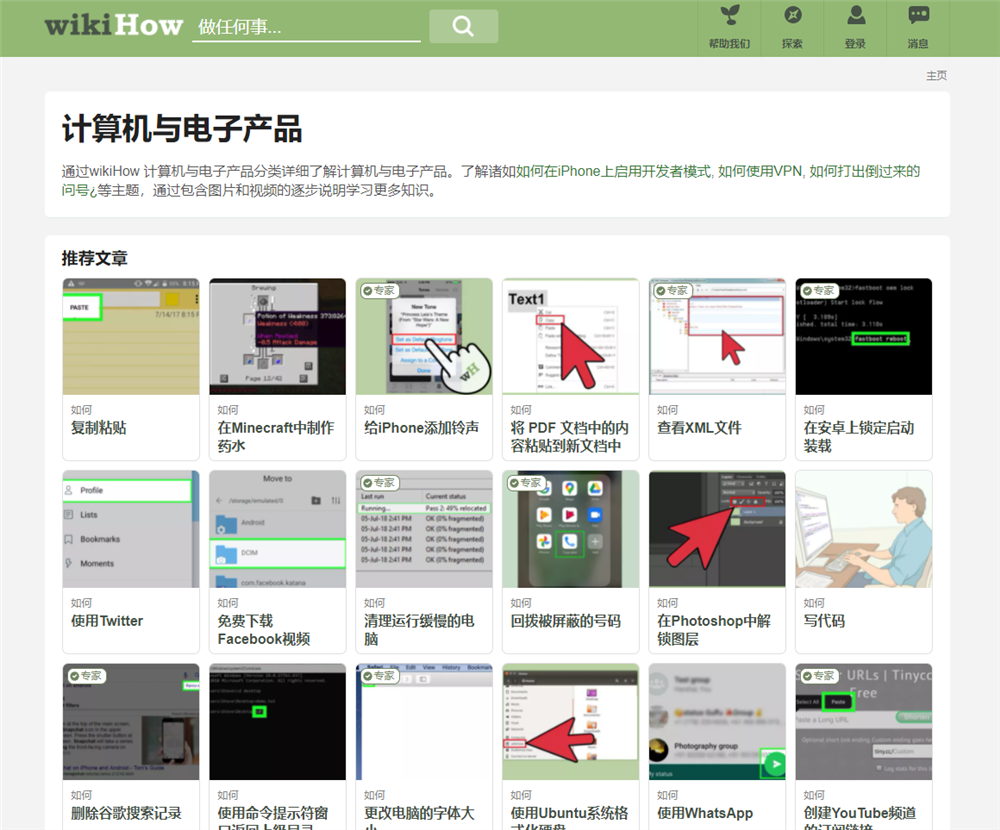Click 专家 badge on Google history card
The width and height of the screenshot is (1000, 830).
(86, 676)
